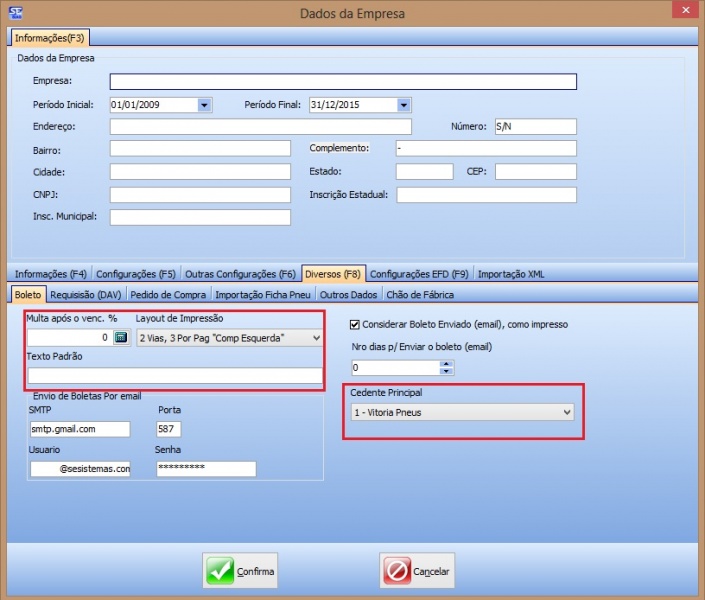
Task: Switch to Chão de Fábrica sub-tab
Action: (419, 295)
